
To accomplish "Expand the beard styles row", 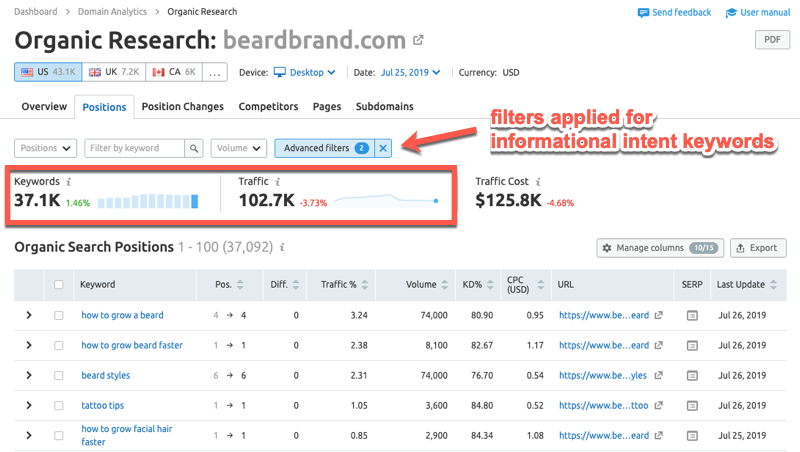I will pyautogui.click(x=29, y=375).
